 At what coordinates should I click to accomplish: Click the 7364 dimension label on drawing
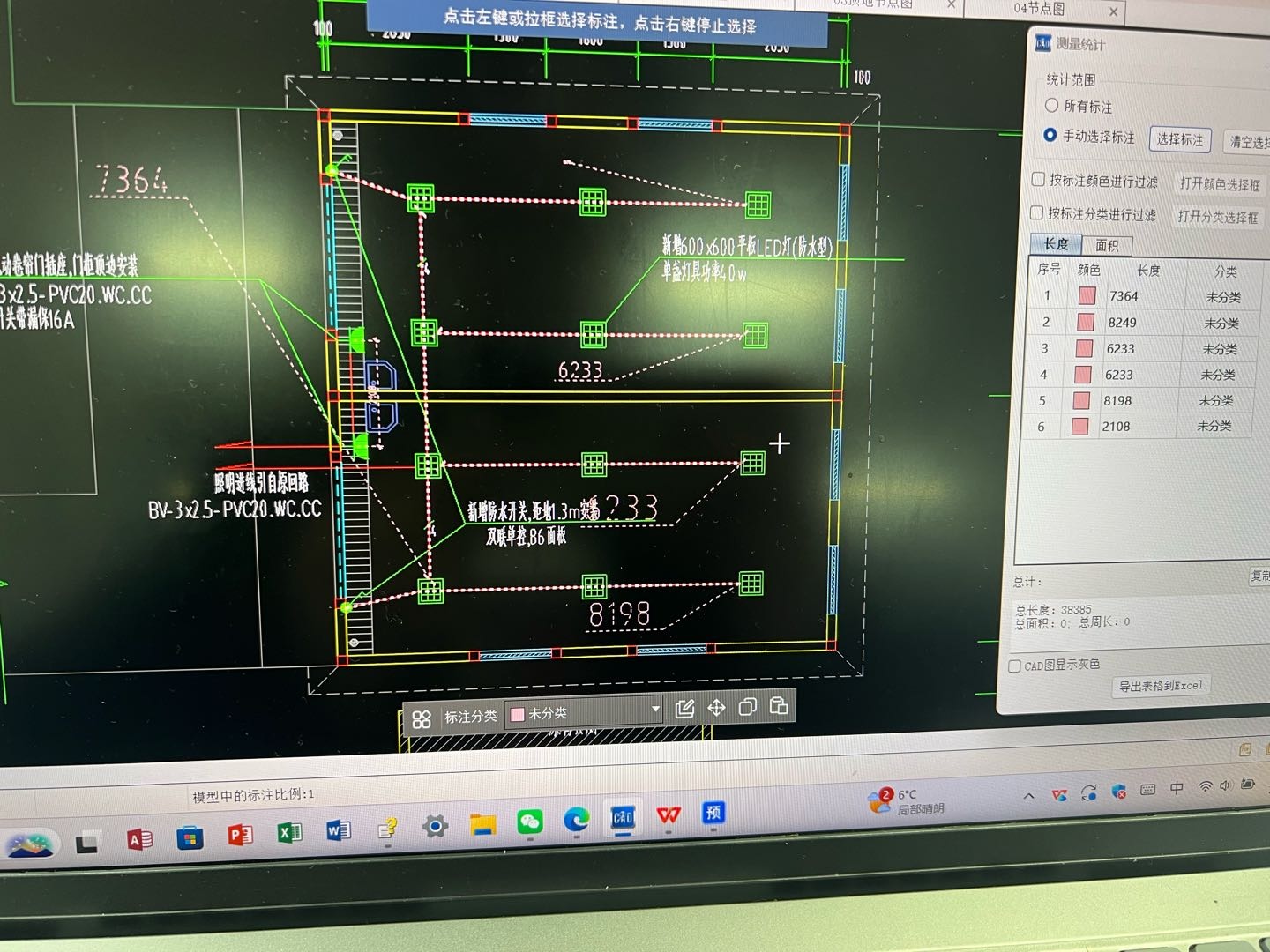(x=131, y=180)
